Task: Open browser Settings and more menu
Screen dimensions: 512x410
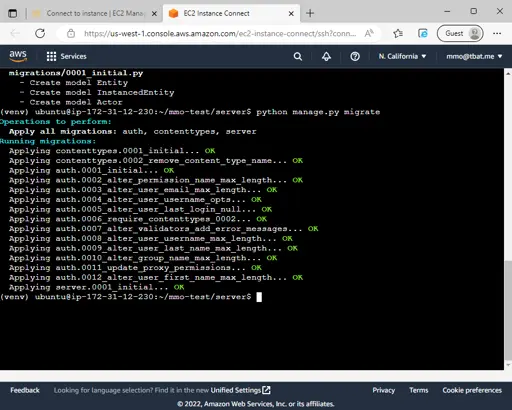Action: point(497,33)
